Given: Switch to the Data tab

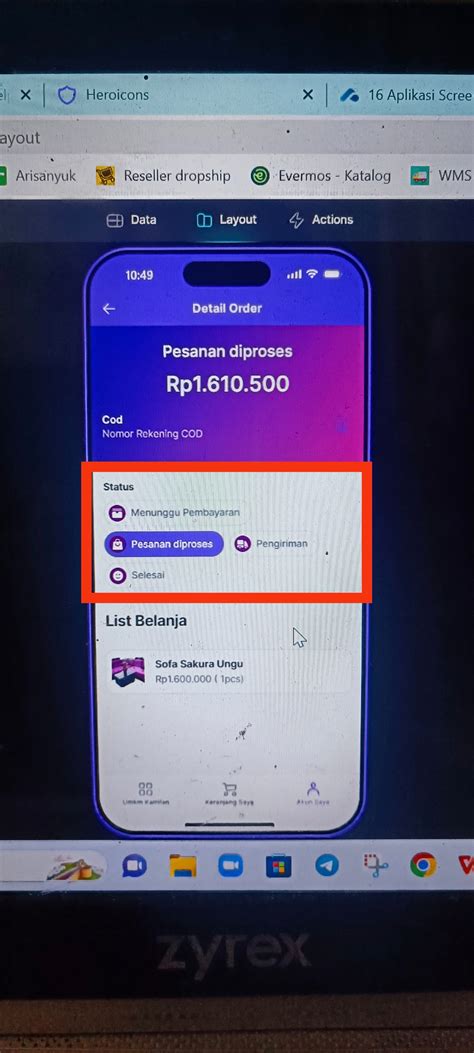Looking at the screenshot, I should pyautogui.click(x=132, y=220).
